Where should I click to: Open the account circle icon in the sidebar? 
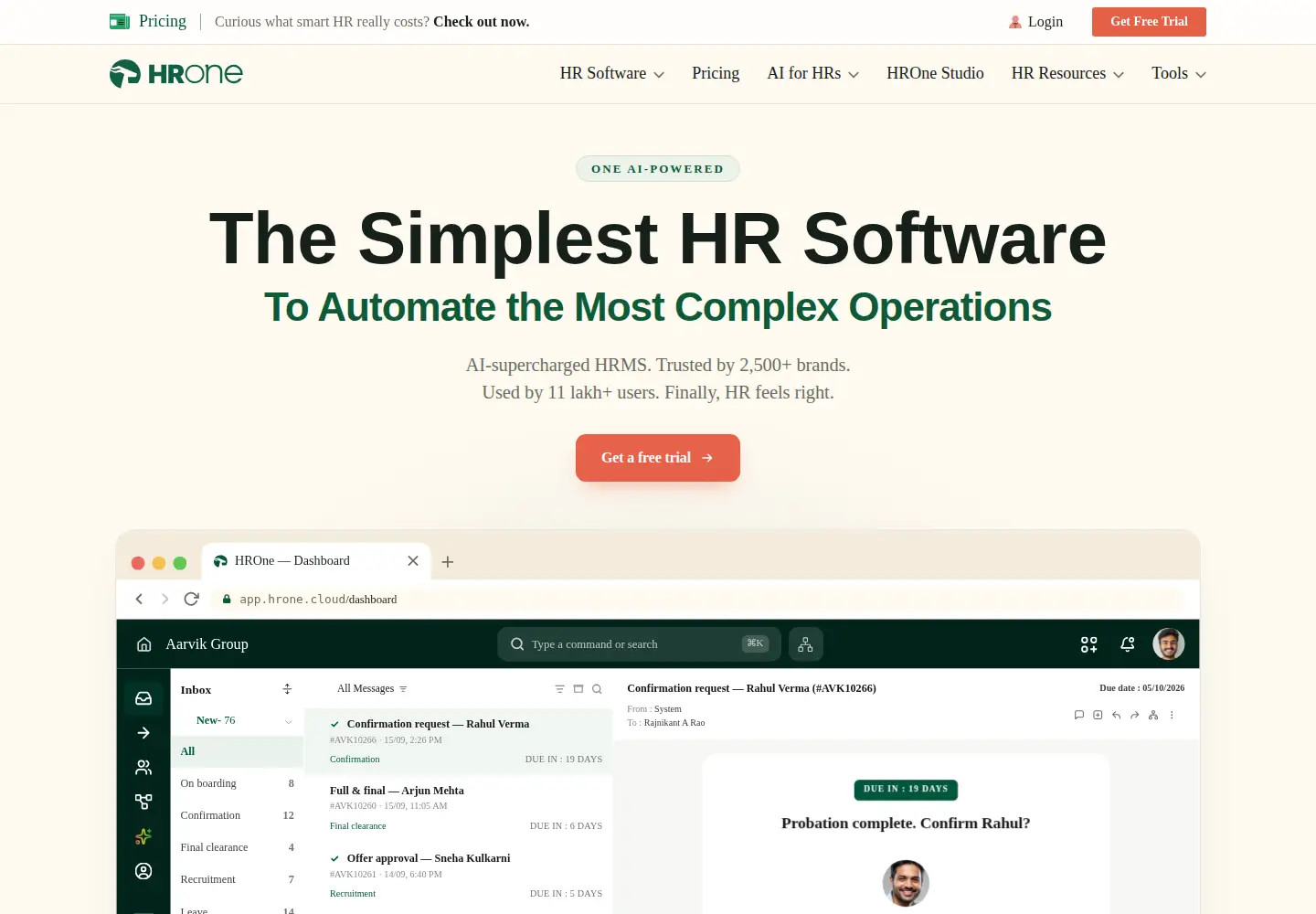click(x=143, y=871)
